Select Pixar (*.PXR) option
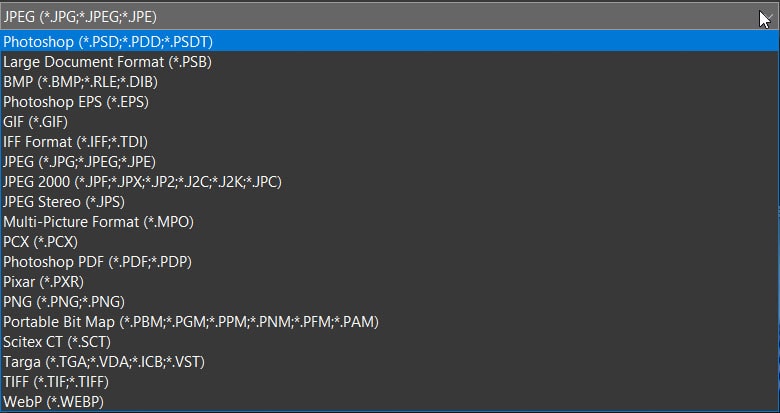780x413 pixels. pyautogui.click(x=390, y=282)
